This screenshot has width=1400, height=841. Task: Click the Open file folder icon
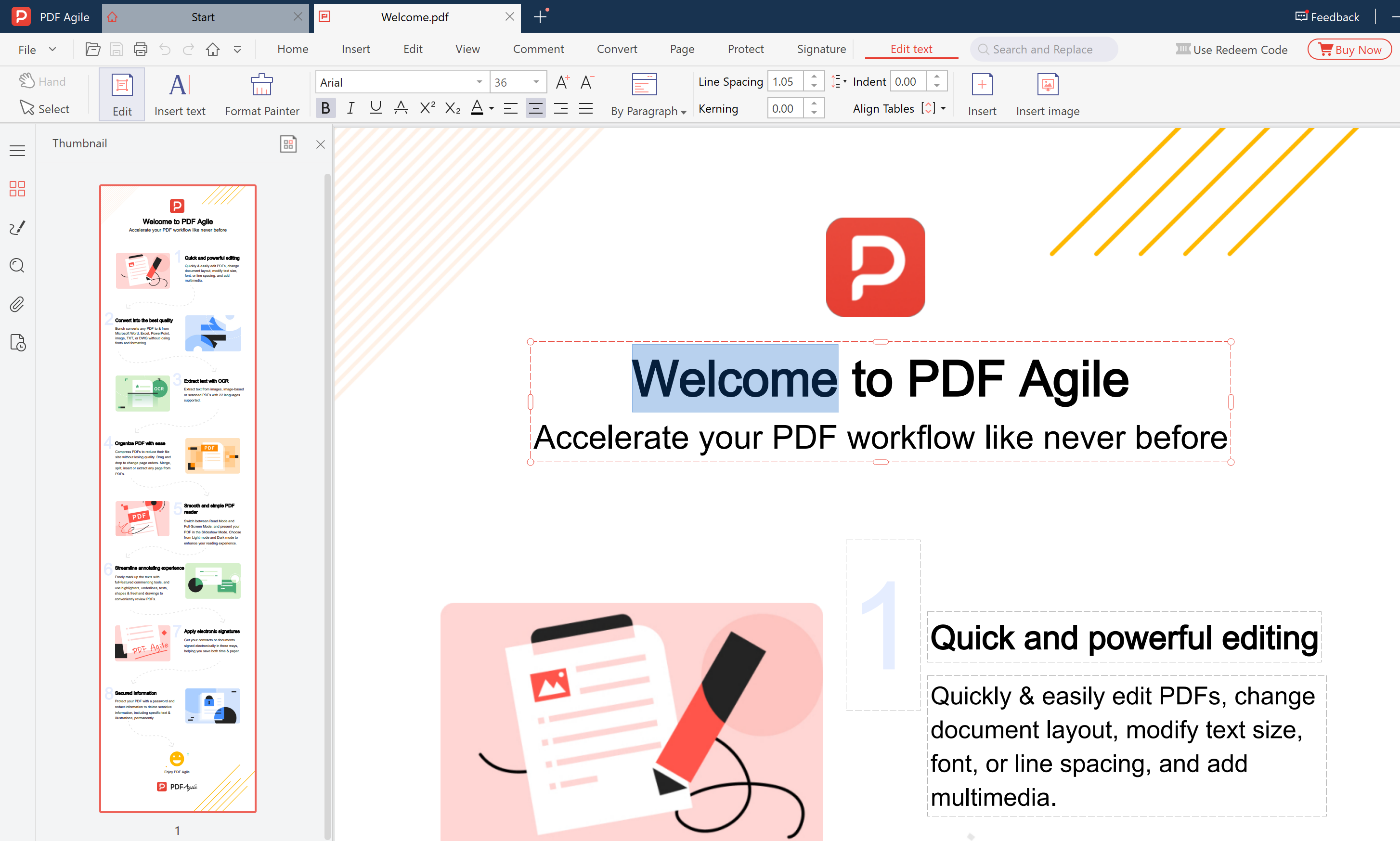click(x=93, y=49)
